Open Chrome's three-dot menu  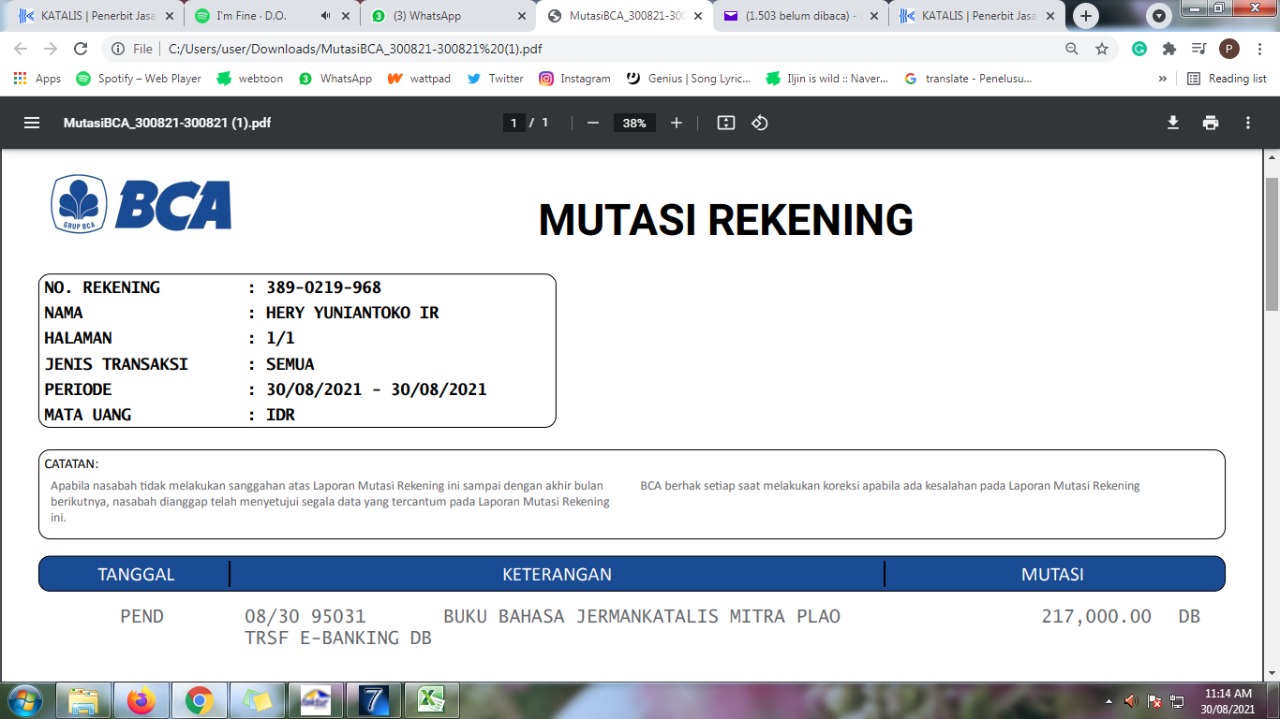click(x=1259, y=48)
